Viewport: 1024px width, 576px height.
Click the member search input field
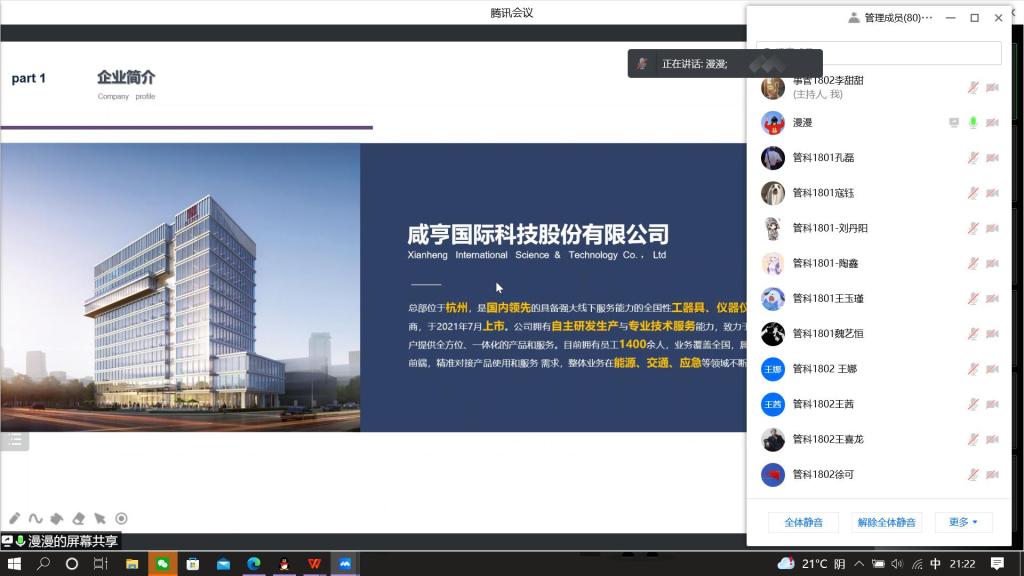pos(880,53)
